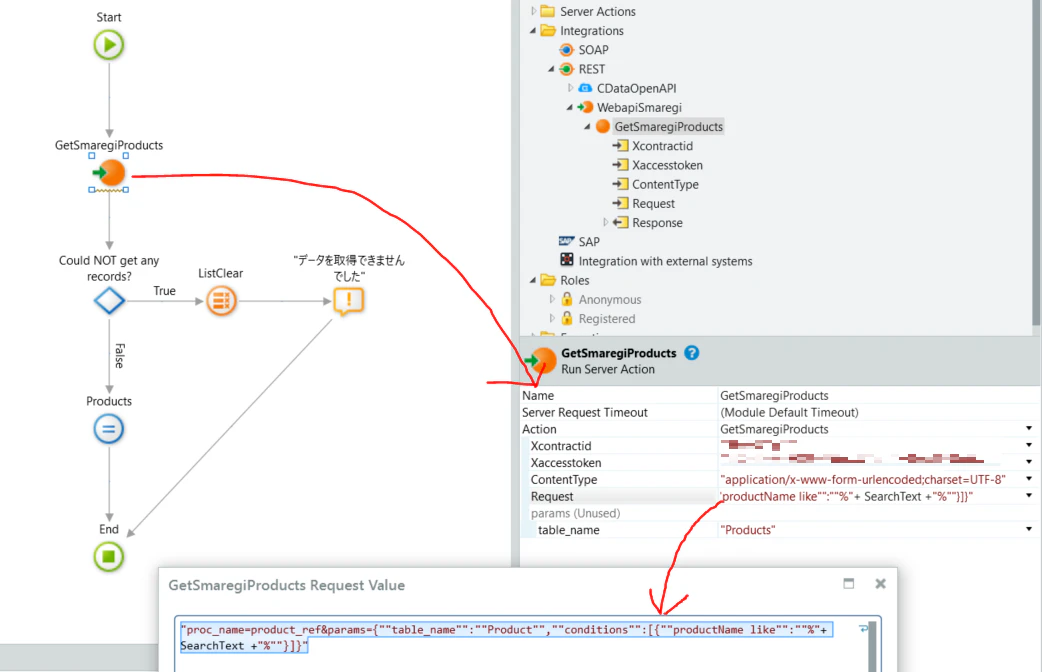The image size is (1042, 672).
Task: Click the SAP integration icon
Action: pyautogui.click(x=566, y=241)
